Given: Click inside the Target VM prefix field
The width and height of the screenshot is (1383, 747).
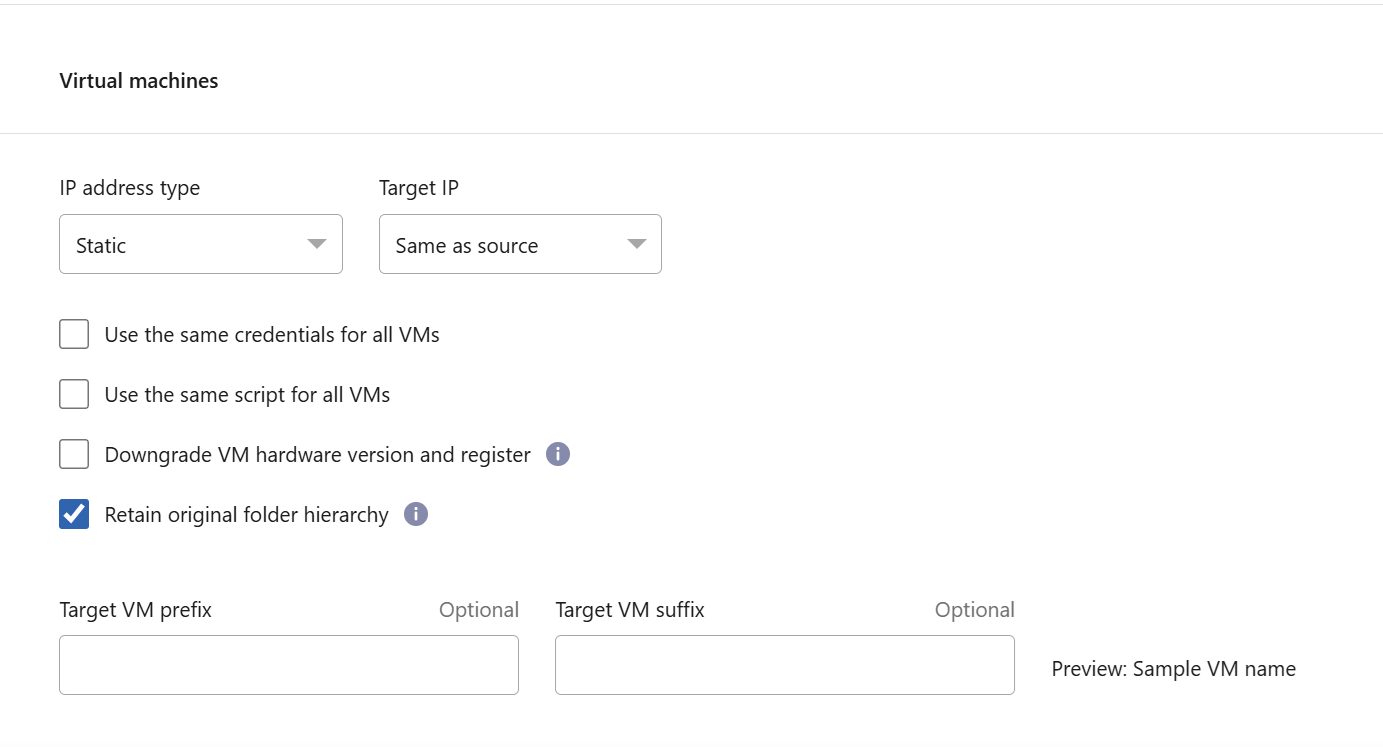Looking at the screenshot, I should 288,665.
